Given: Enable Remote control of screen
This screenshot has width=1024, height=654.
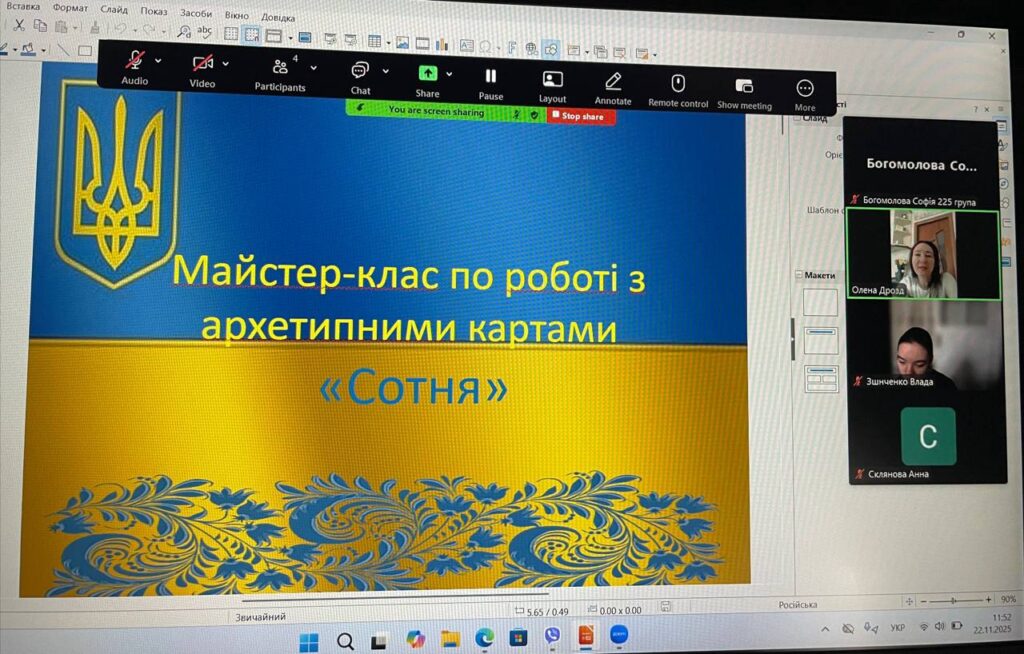Looking at the screenshot, I should click(678, 84).
